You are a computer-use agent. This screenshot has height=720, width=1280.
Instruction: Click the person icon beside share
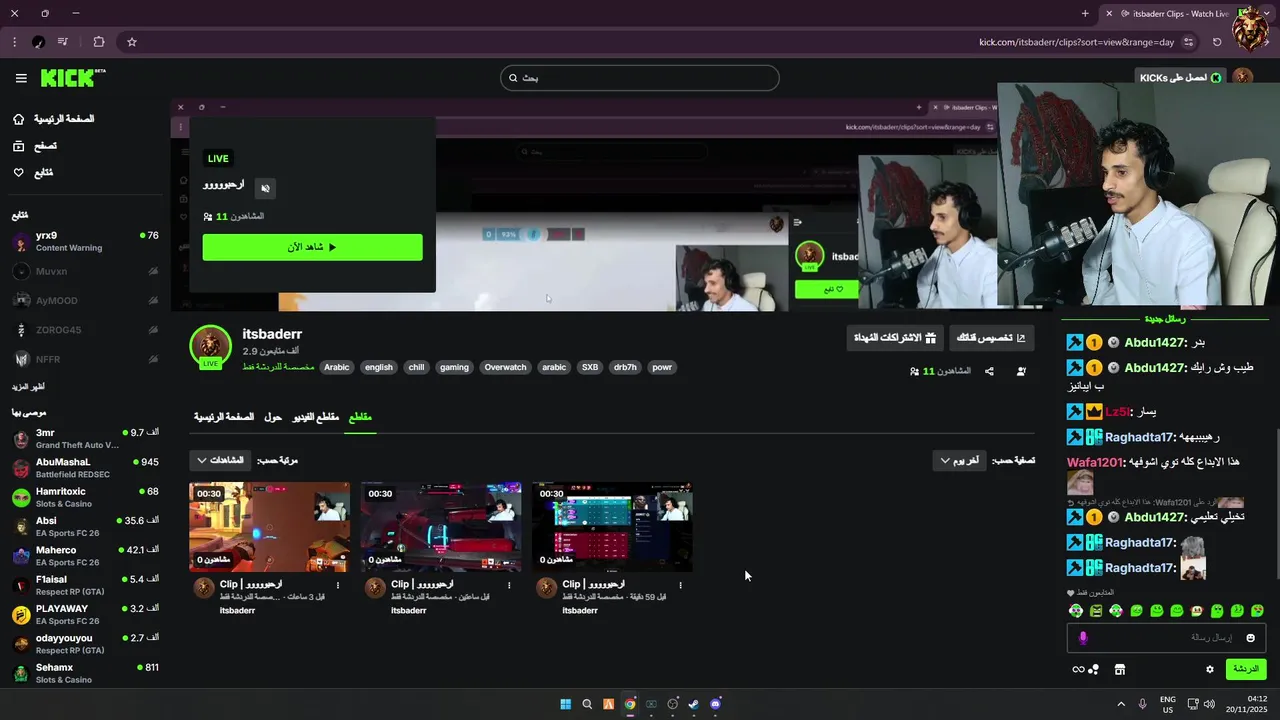pos(1021,371)
